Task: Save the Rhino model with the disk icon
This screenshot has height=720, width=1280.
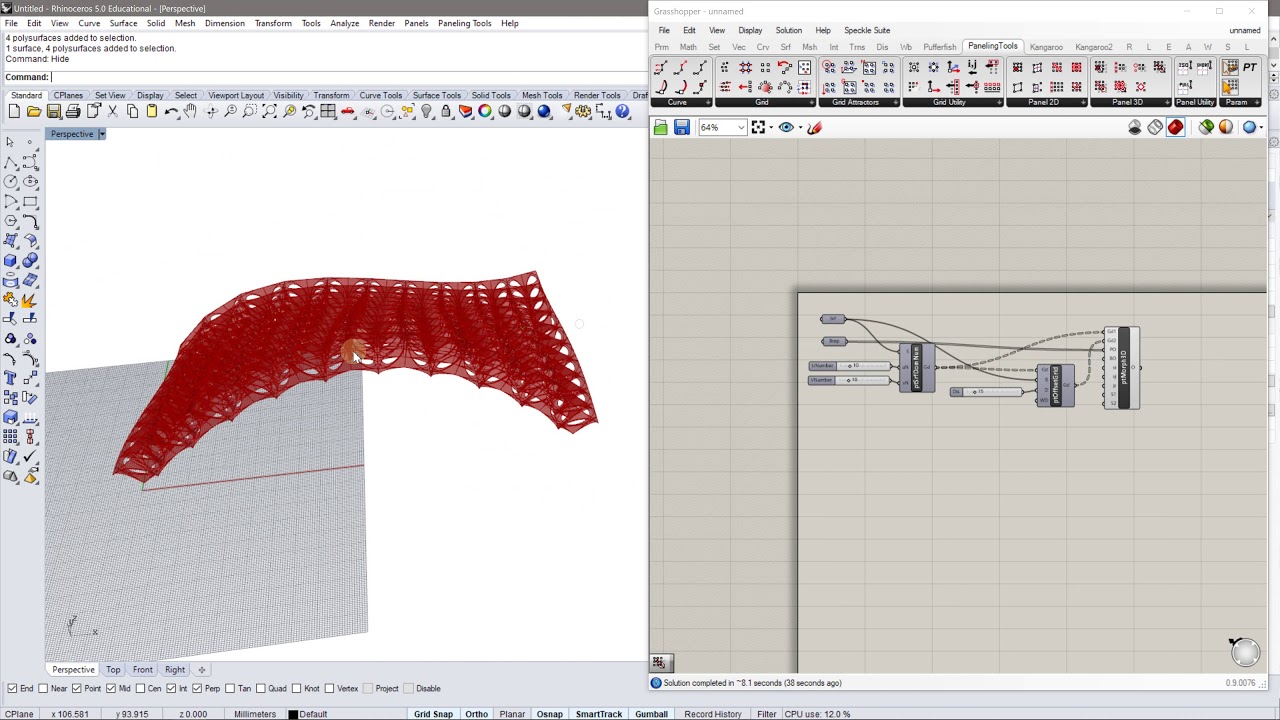Action: pos(54,112)
